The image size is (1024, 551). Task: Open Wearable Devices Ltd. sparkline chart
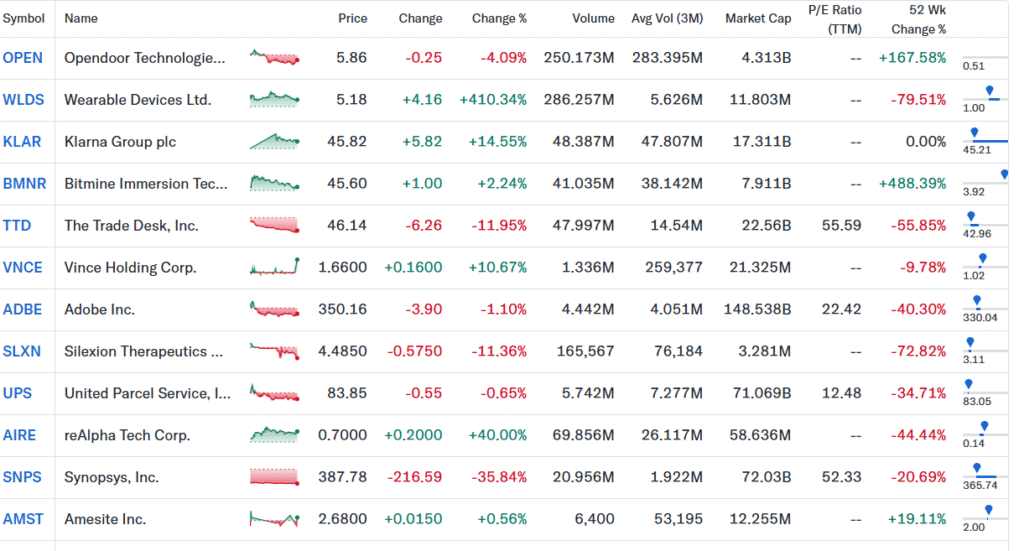pos(275,99)
